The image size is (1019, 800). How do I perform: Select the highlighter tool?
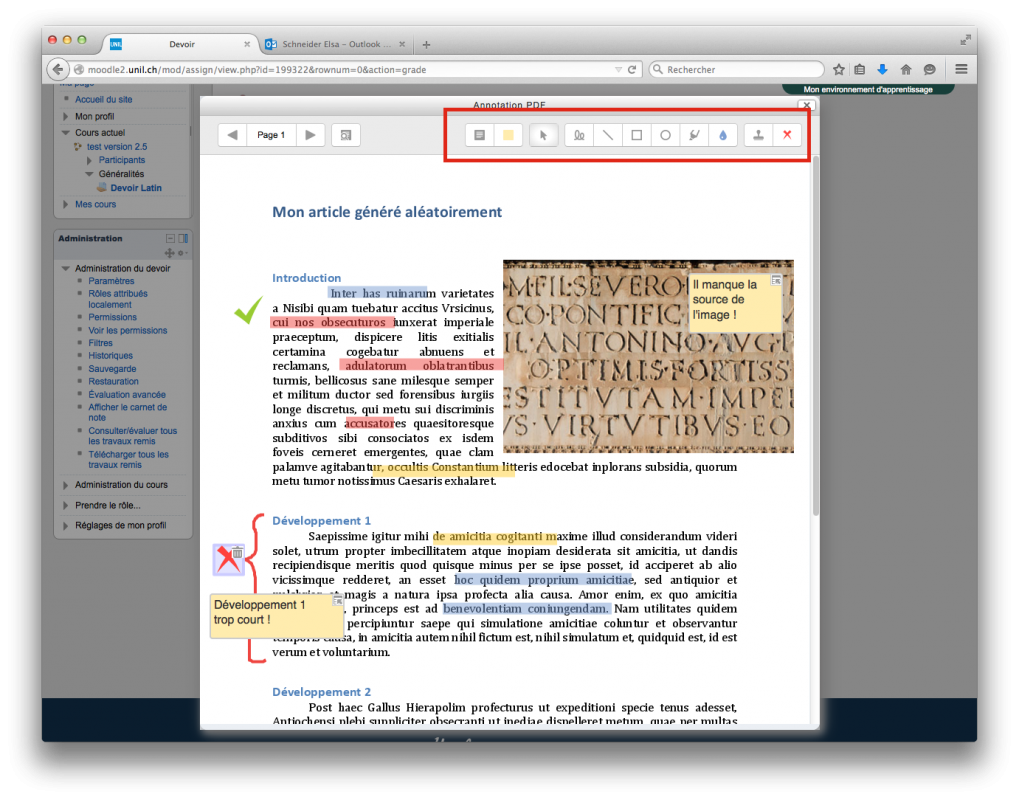pos(694,135)
